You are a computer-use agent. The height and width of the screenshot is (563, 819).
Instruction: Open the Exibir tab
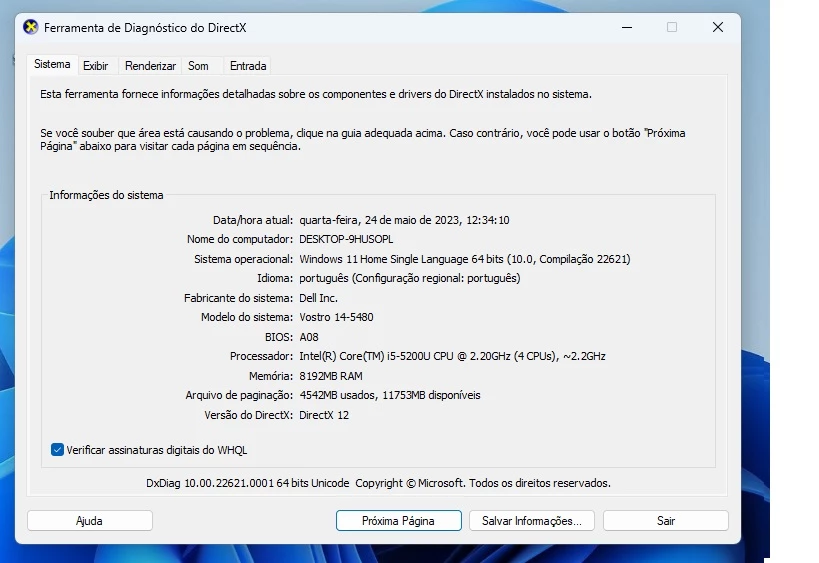[96, 66]
